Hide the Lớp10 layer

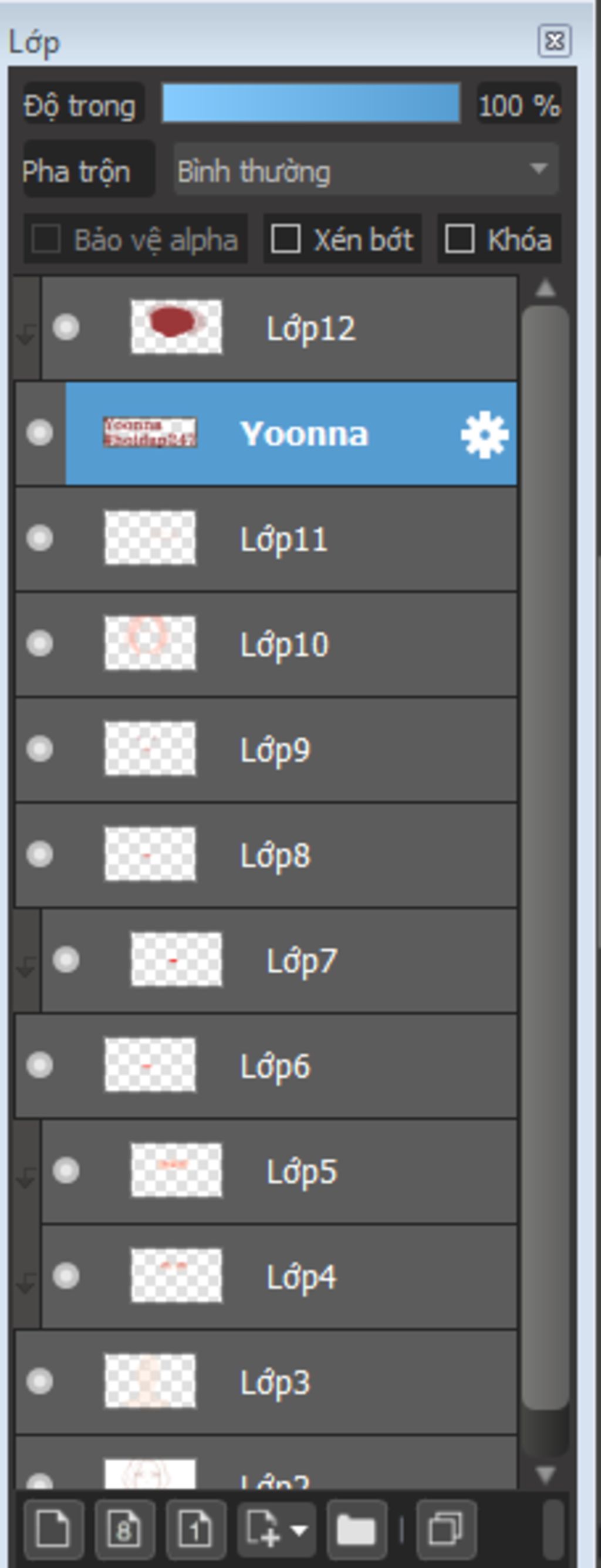[39, 643]
